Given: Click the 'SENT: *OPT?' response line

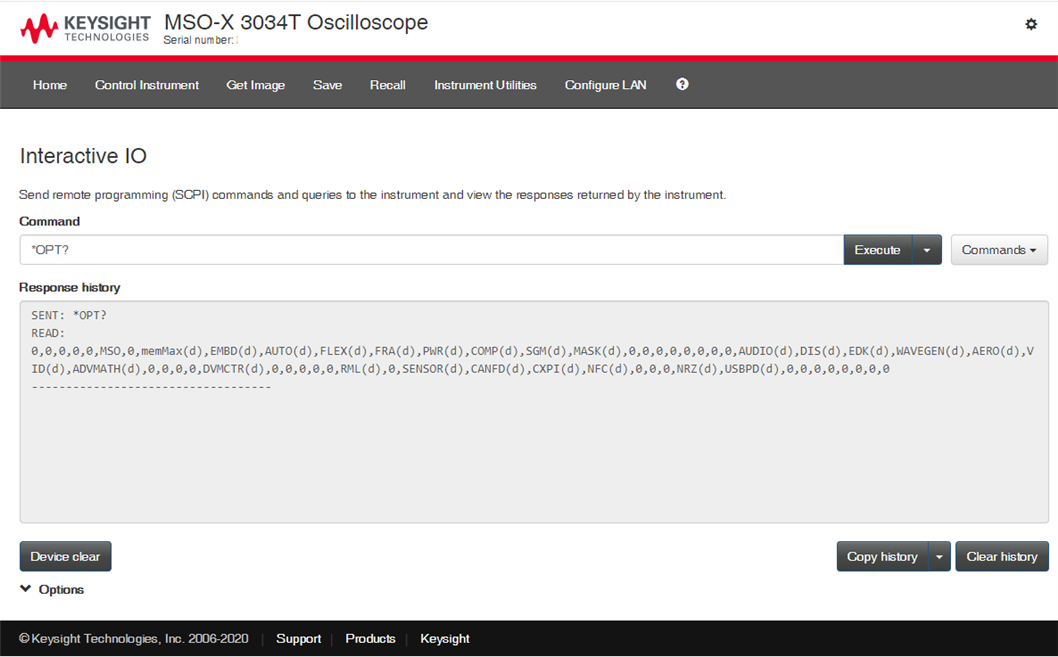Looking at the screenshot, I should point(69,315).
